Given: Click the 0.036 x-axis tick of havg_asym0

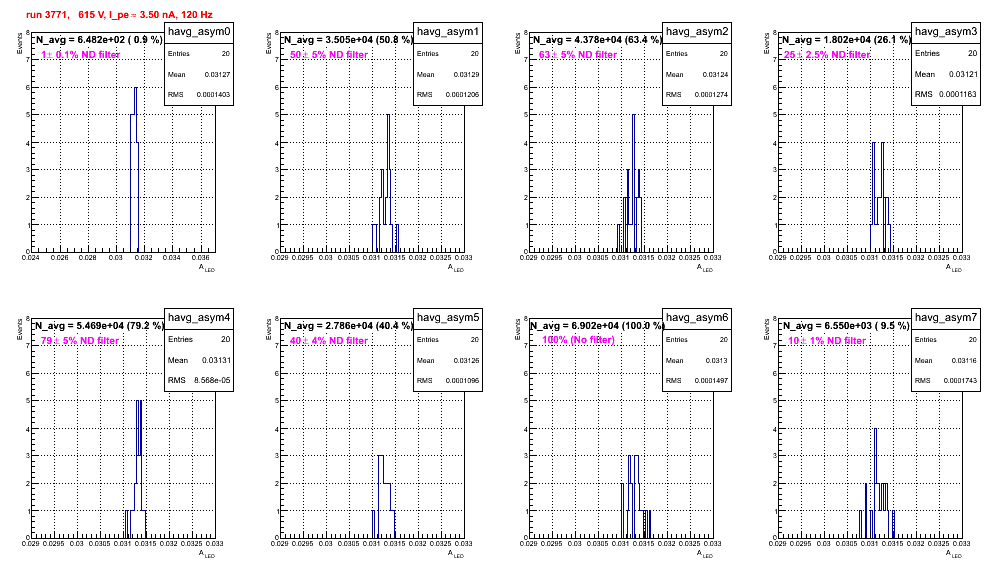Looking at the screenshot, I should pyautogui.click(x=201, y=258).
